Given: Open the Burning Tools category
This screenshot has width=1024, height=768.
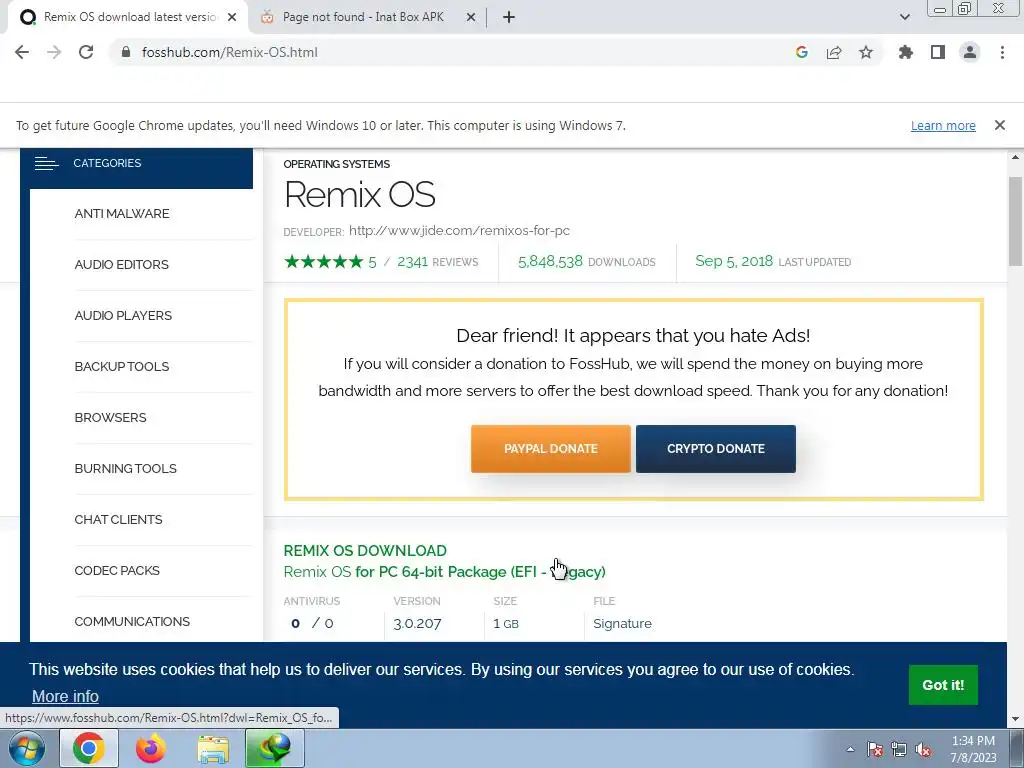Looking at the screenshot, I should 125,468.
